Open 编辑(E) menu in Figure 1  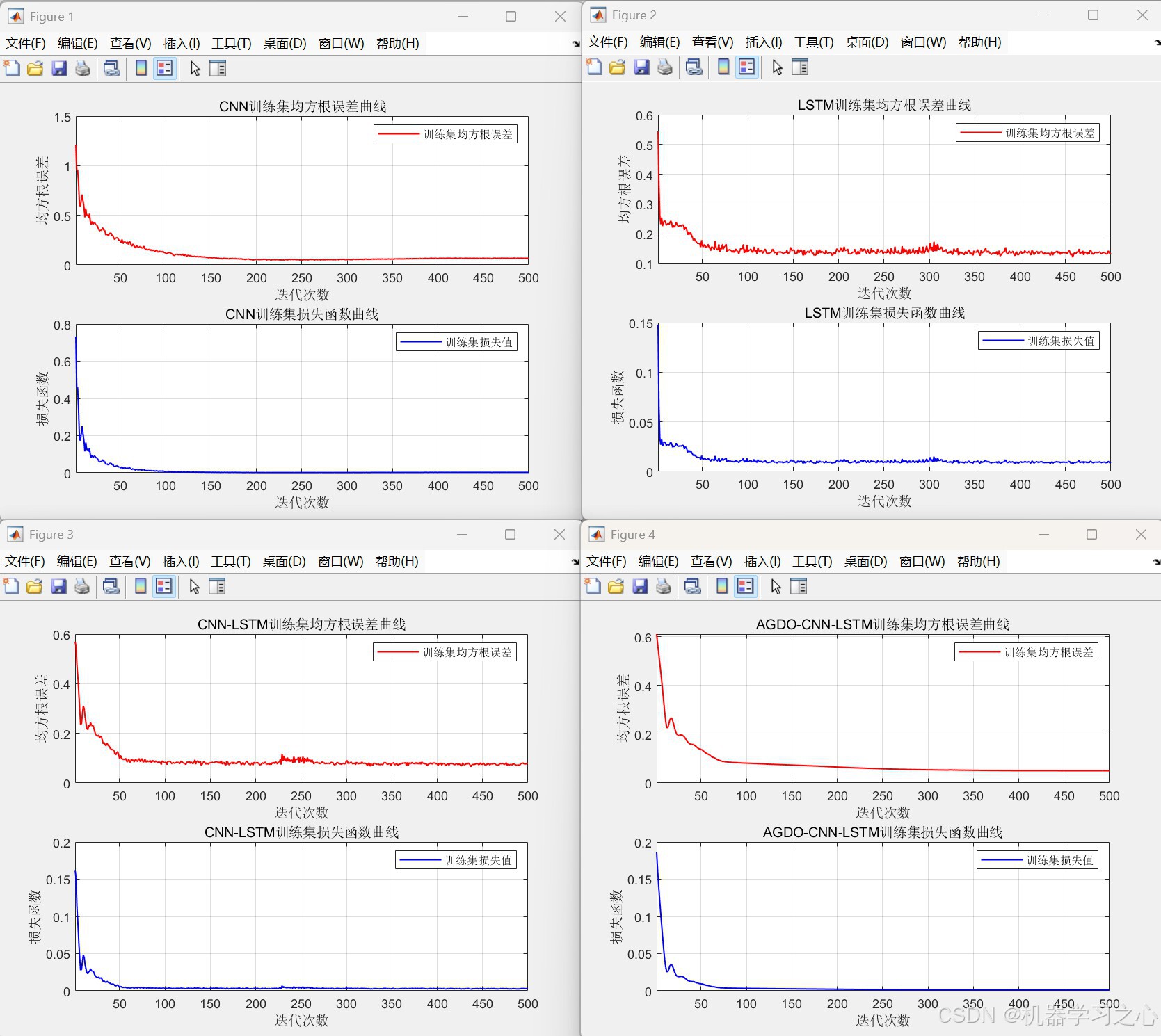pyautogui.click(x=78, y=43)
